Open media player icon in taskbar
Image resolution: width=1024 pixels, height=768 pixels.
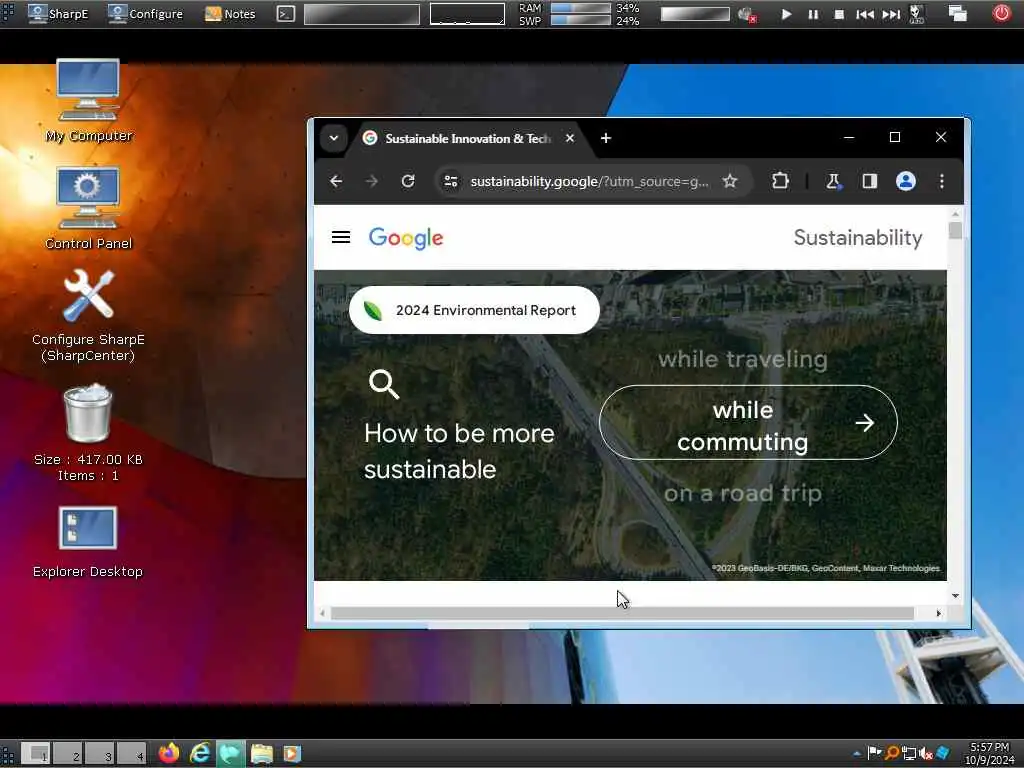coord(292,754)
